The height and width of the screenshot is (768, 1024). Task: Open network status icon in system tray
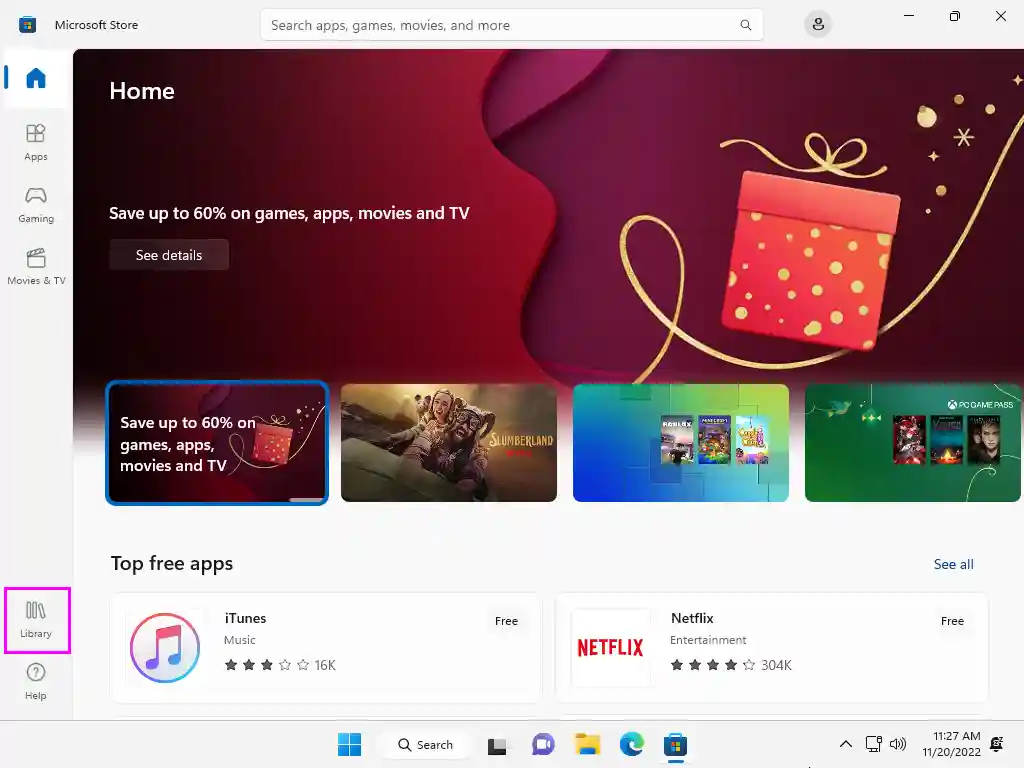(873, 744)
